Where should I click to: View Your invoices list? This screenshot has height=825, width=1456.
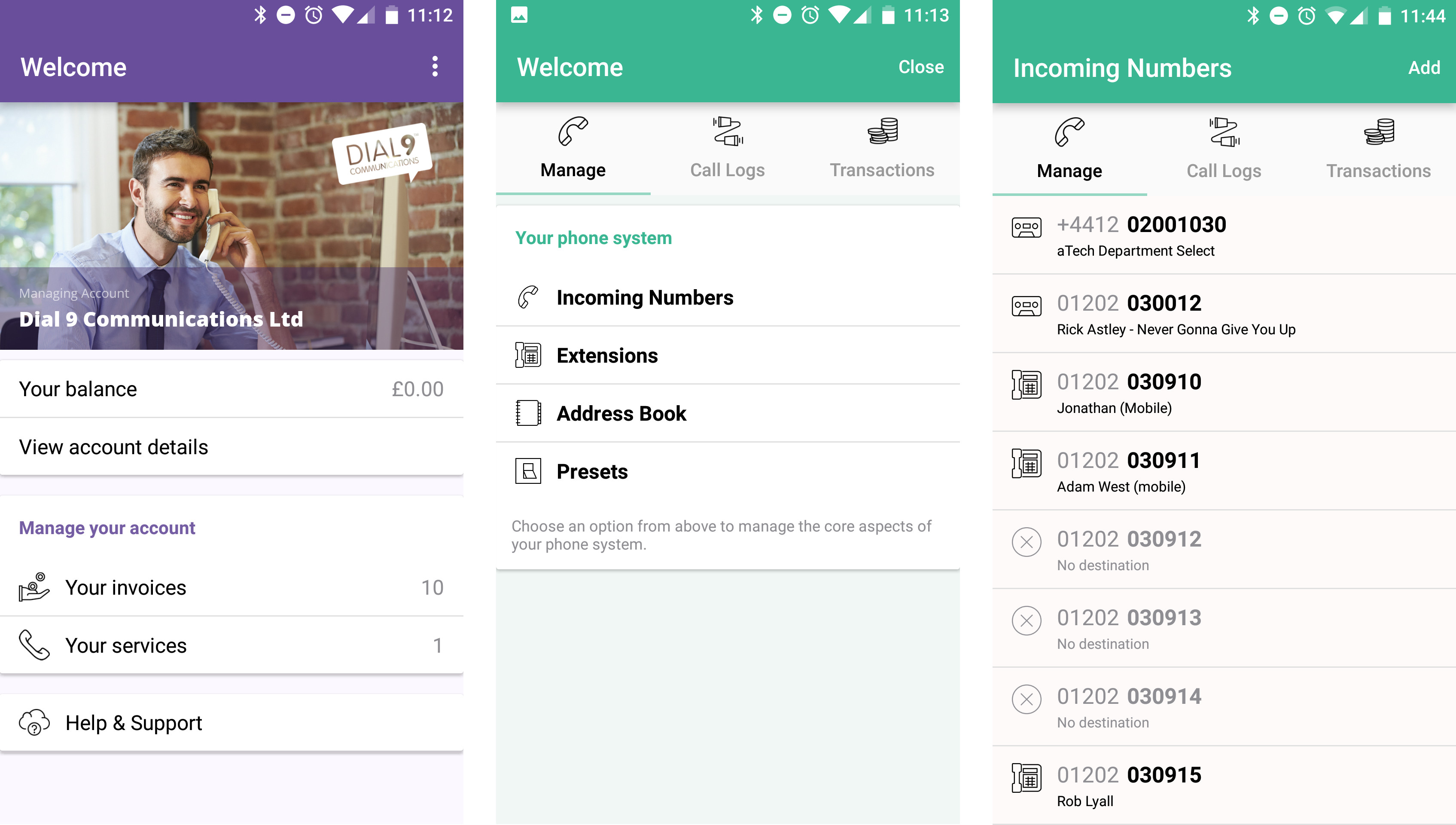[232, 588]
